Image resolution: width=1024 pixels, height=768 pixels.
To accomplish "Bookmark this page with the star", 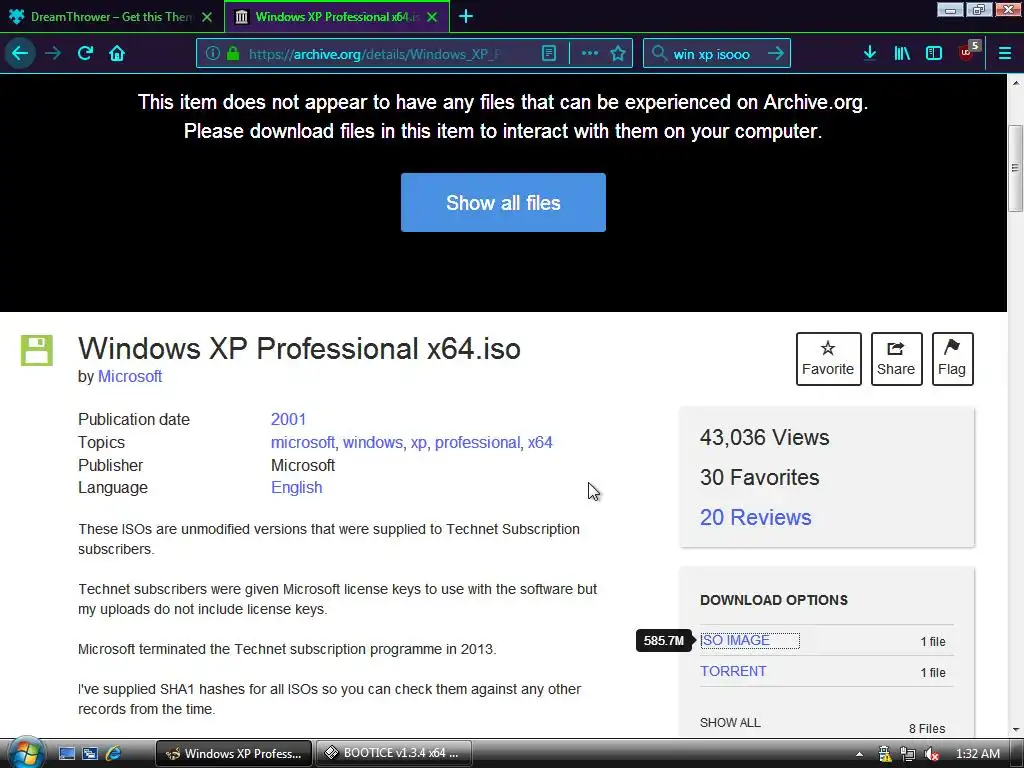I will 618,54.
